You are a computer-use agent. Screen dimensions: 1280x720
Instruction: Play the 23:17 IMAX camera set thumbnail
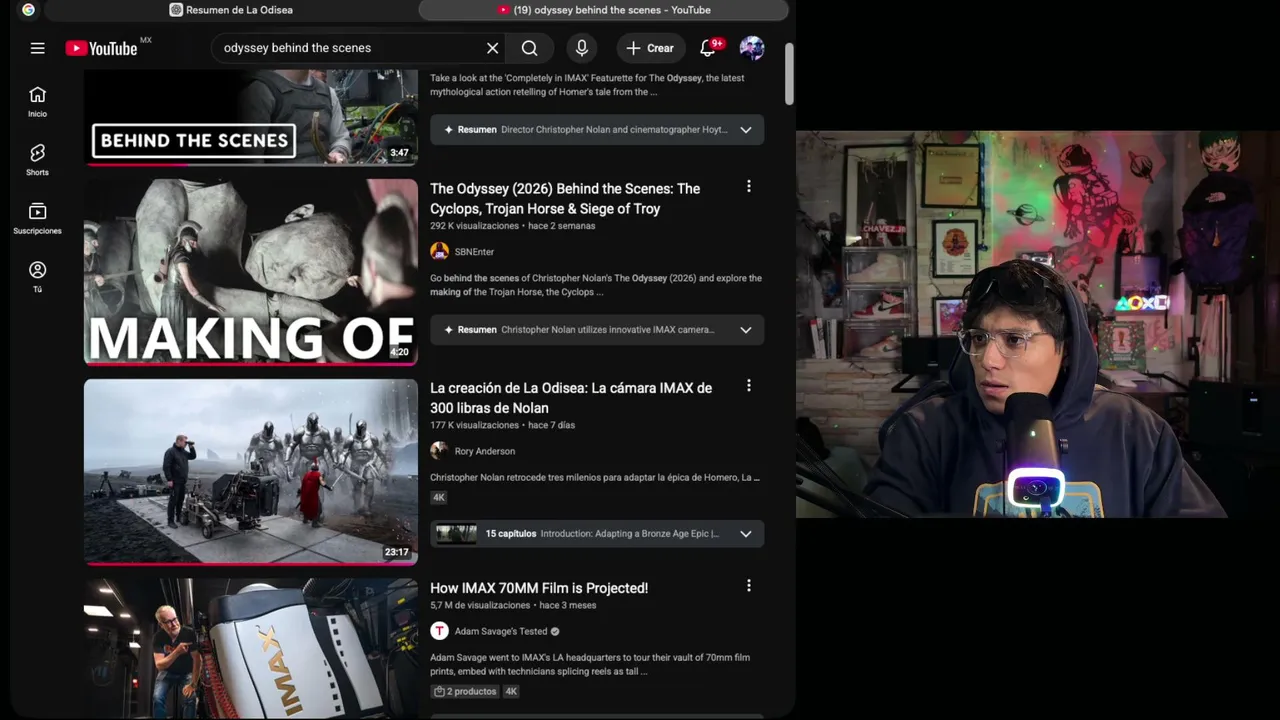[x=251, y=472]
